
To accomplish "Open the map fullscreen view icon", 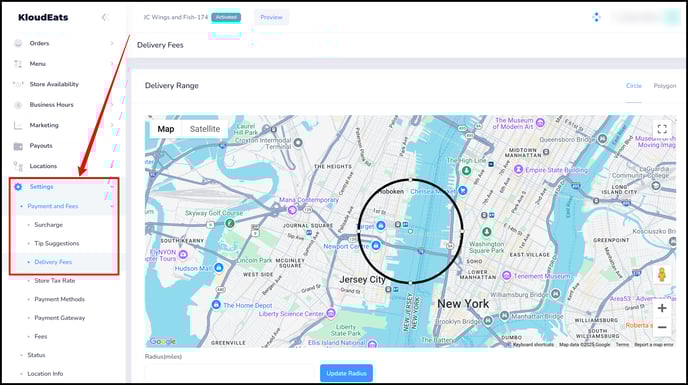I will [x=662, y=129].
